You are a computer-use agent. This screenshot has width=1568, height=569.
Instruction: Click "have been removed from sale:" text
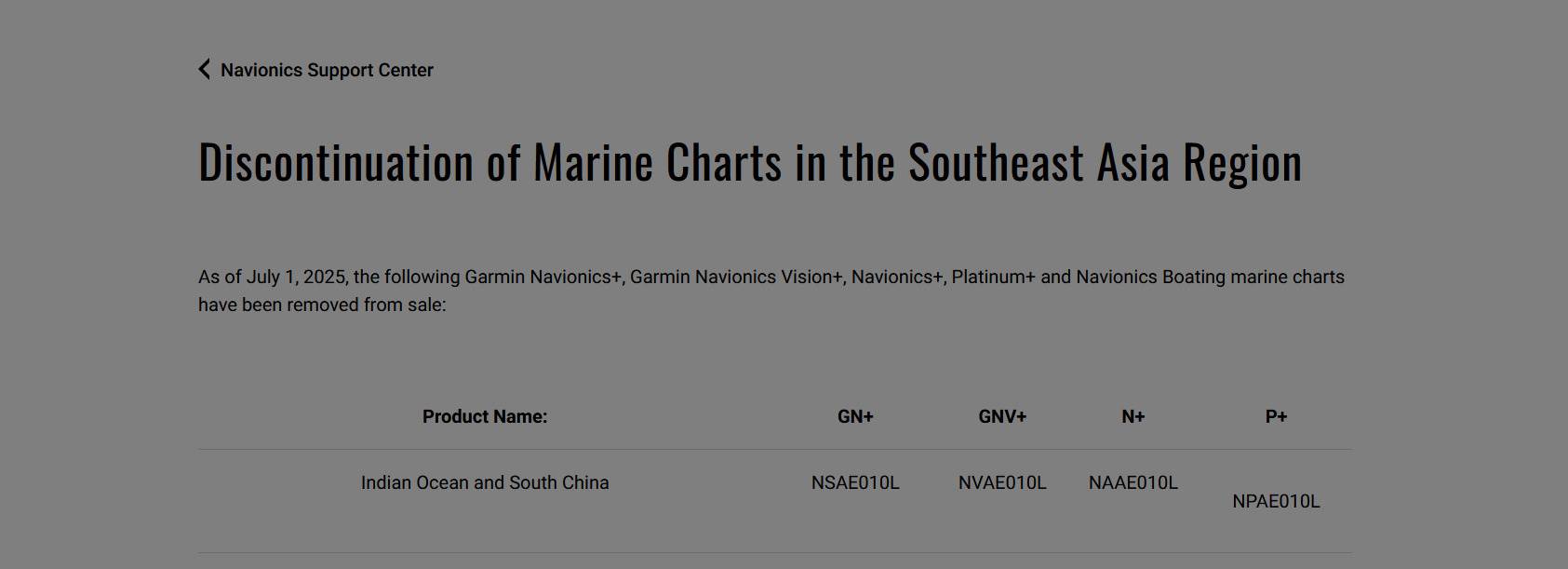point(322,305)
